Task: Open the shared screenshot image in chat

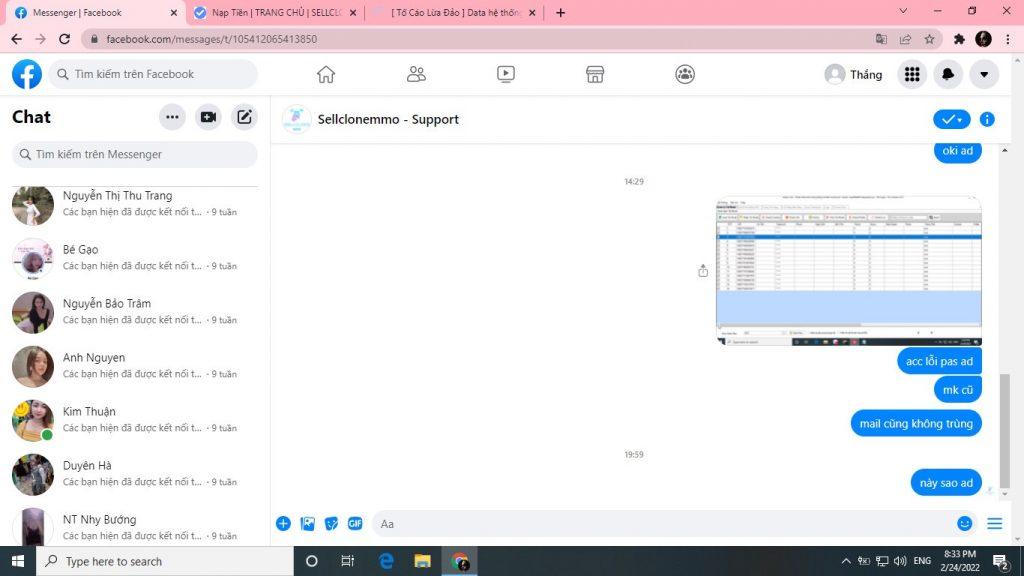Action: click(x=848, y=271)
